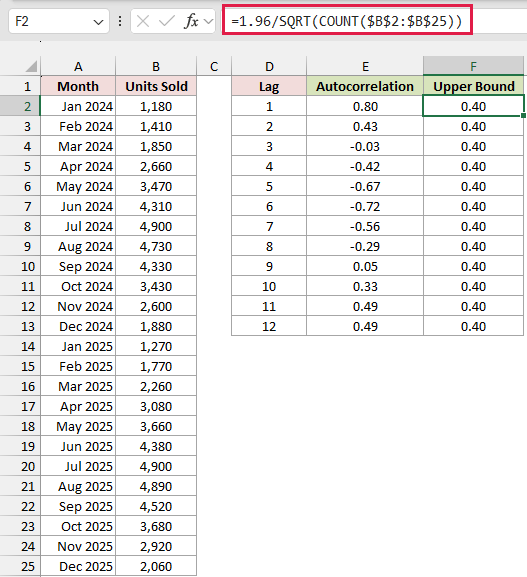Click the -0.56 autocorrelation cell
The image size is (527, 577).
click(x=365, y=226)
